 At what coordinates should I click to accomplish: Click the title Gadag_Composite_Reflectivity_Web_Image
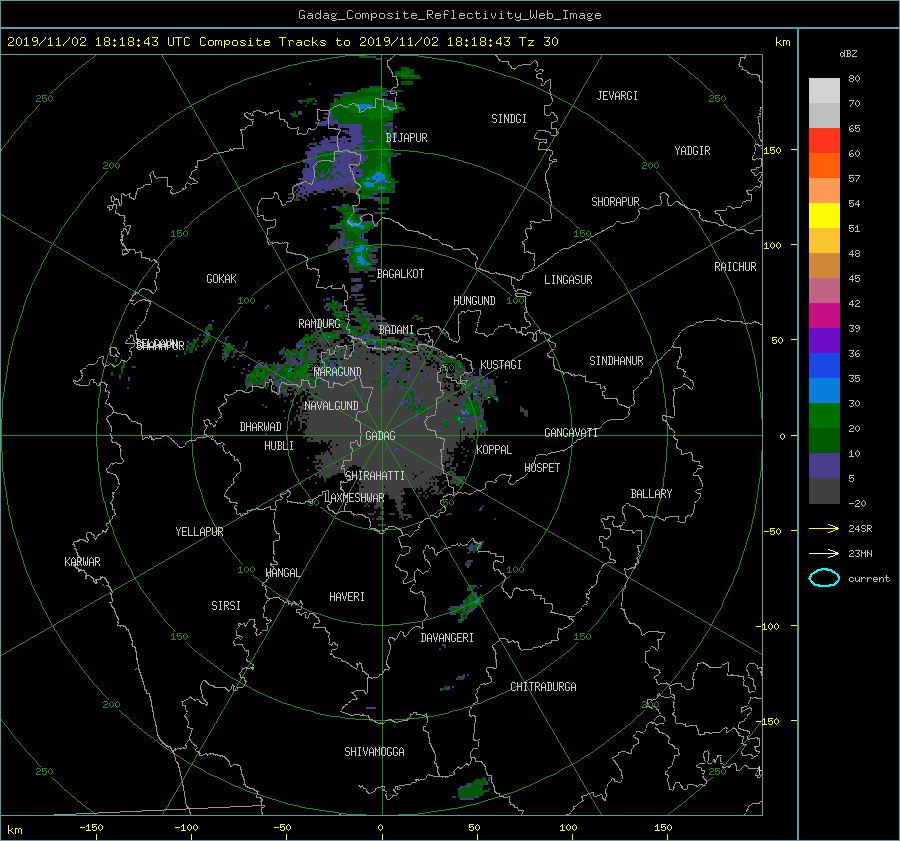[x=449, y=15]
